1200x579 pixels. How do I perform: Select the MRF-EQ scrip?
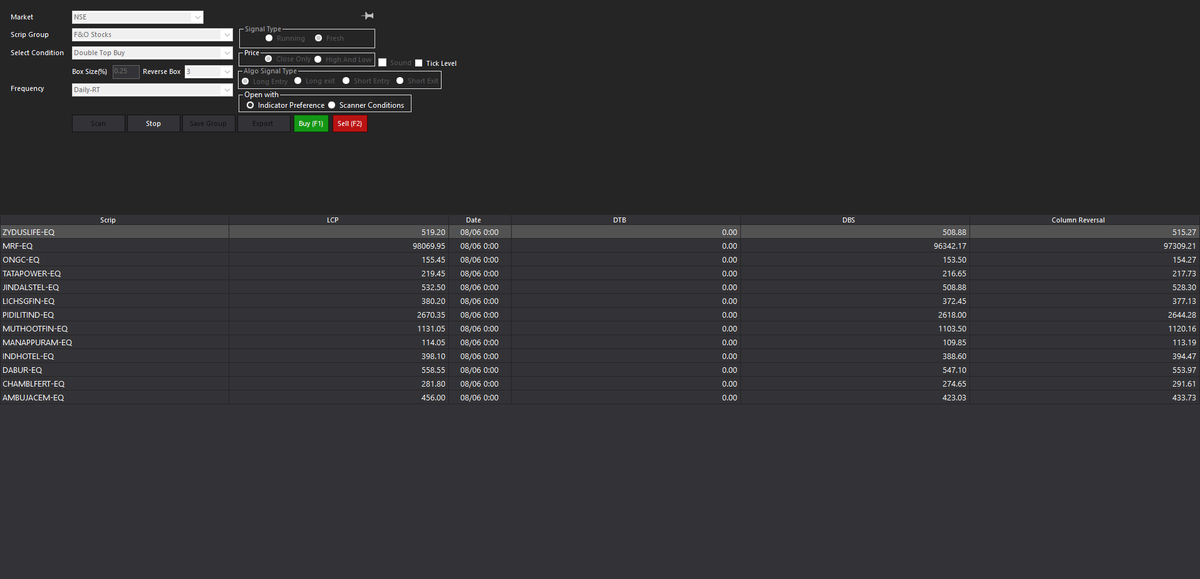pos(18,246)
